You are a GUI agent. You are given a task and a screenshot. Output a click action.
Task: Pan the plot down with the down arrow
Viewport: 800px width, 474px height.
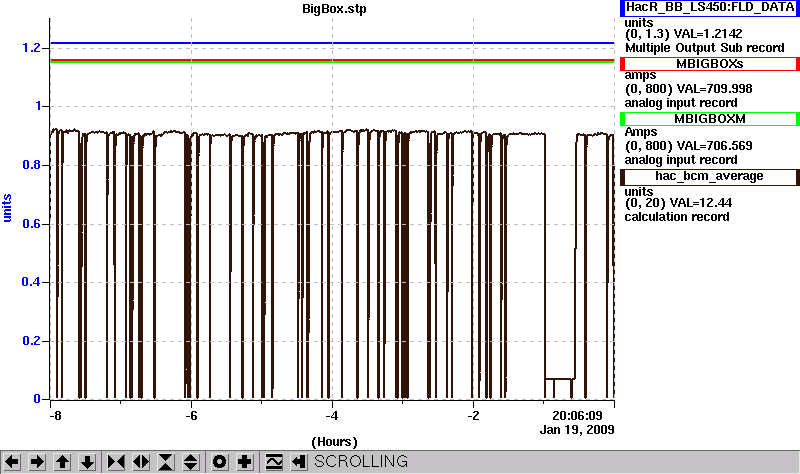tap(88, 462)
